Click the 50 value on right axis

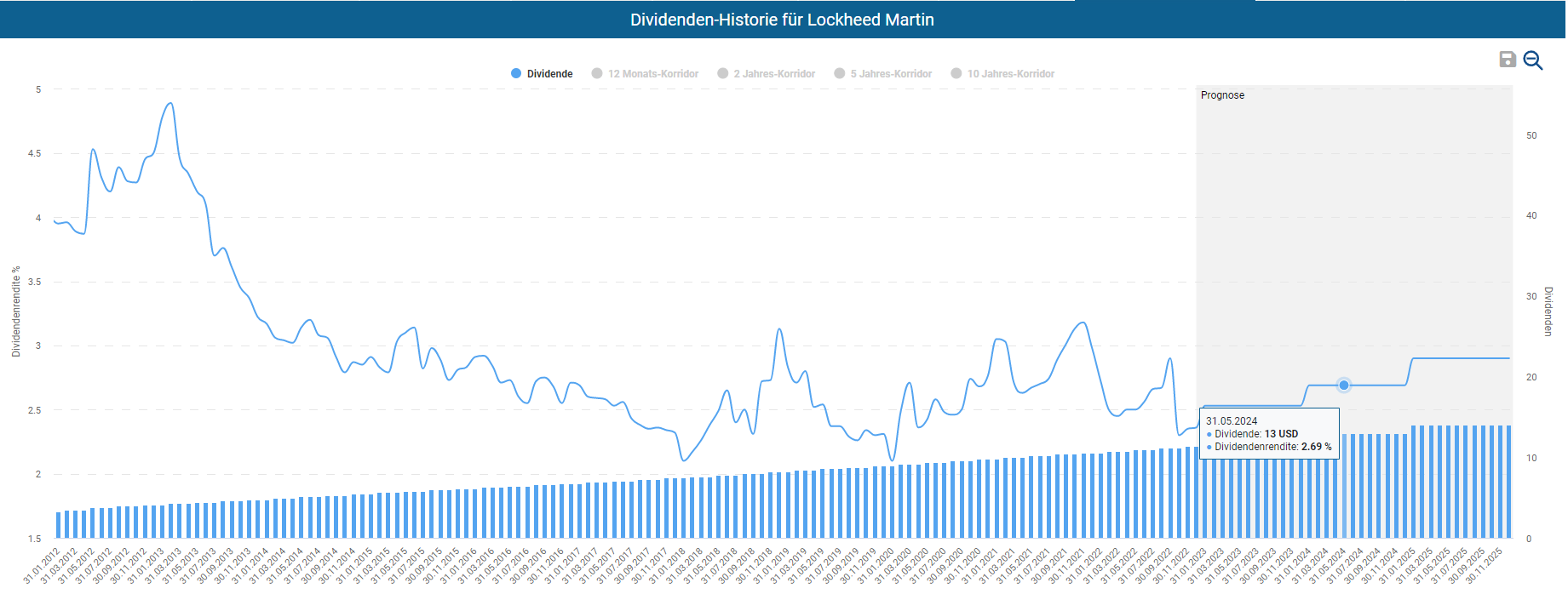click(1531, 136)
